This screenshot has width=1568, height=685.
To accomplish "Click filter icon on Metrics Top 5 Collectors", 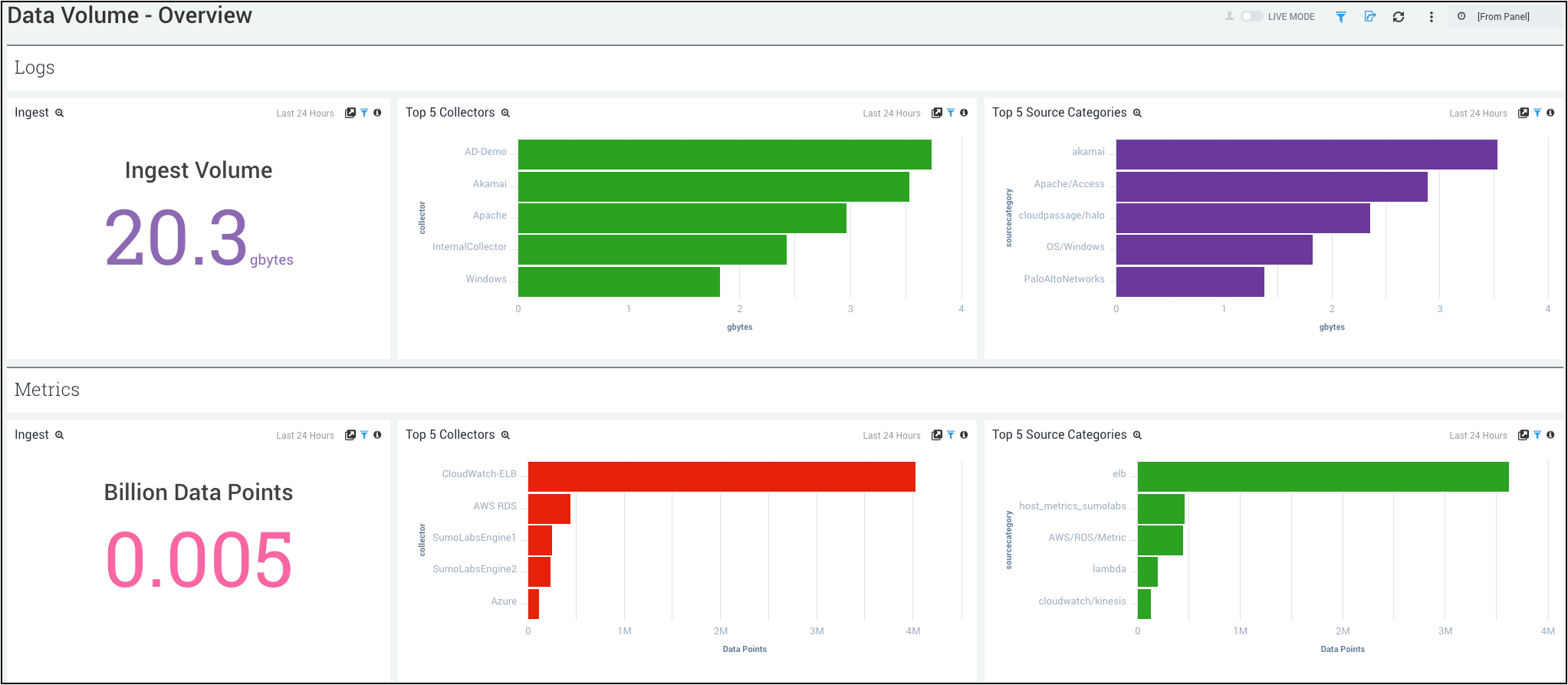I will (951, 435).
